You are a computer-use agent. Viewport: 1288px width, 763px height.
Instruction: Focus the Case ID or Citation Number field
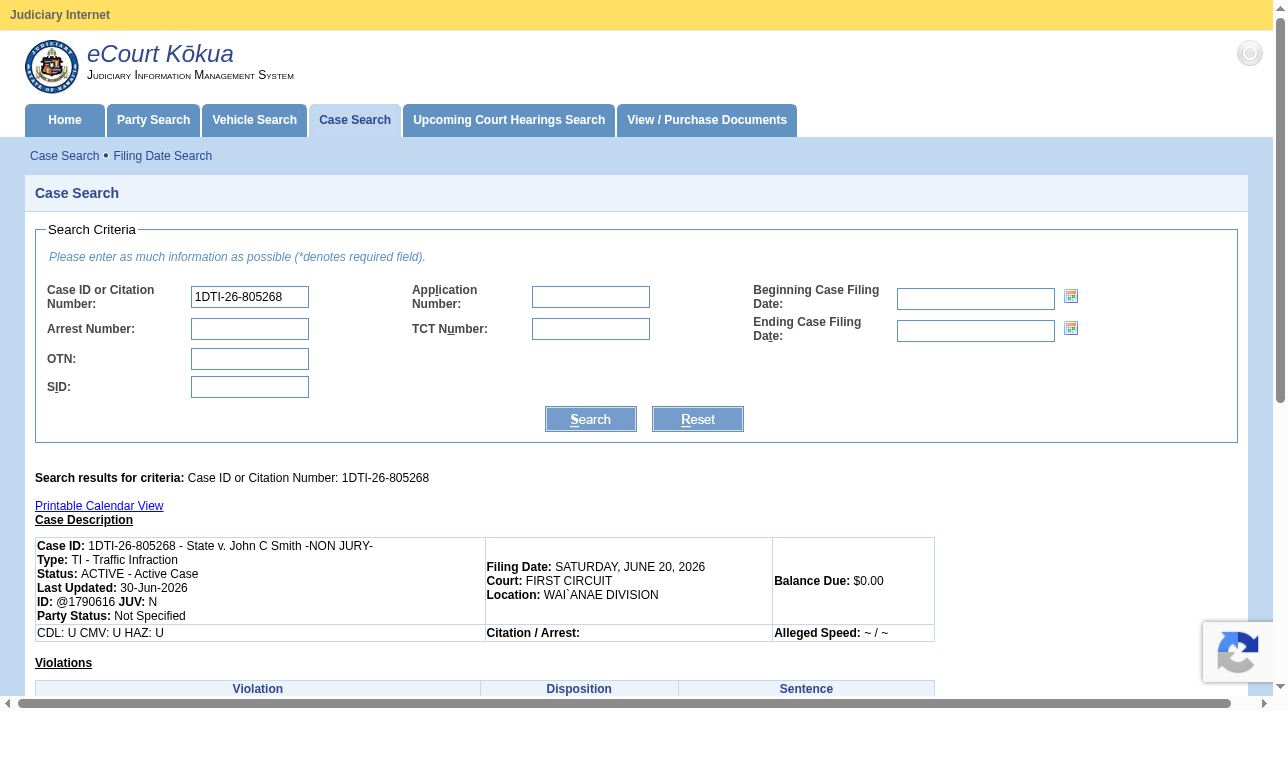coord(250,297)
